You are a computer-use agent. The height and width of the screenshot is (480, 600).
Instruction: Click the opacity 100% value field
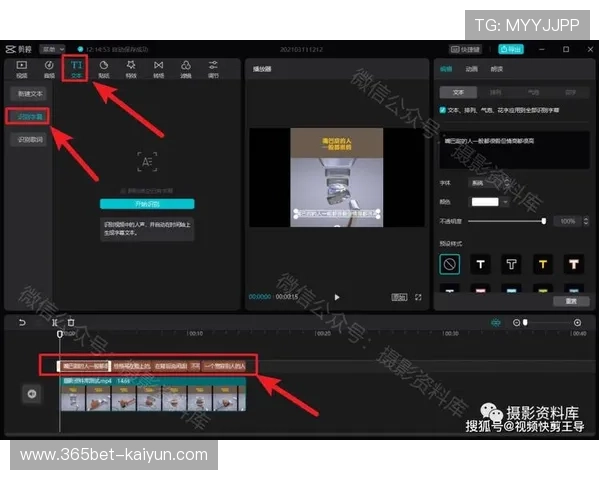(567, 221)
